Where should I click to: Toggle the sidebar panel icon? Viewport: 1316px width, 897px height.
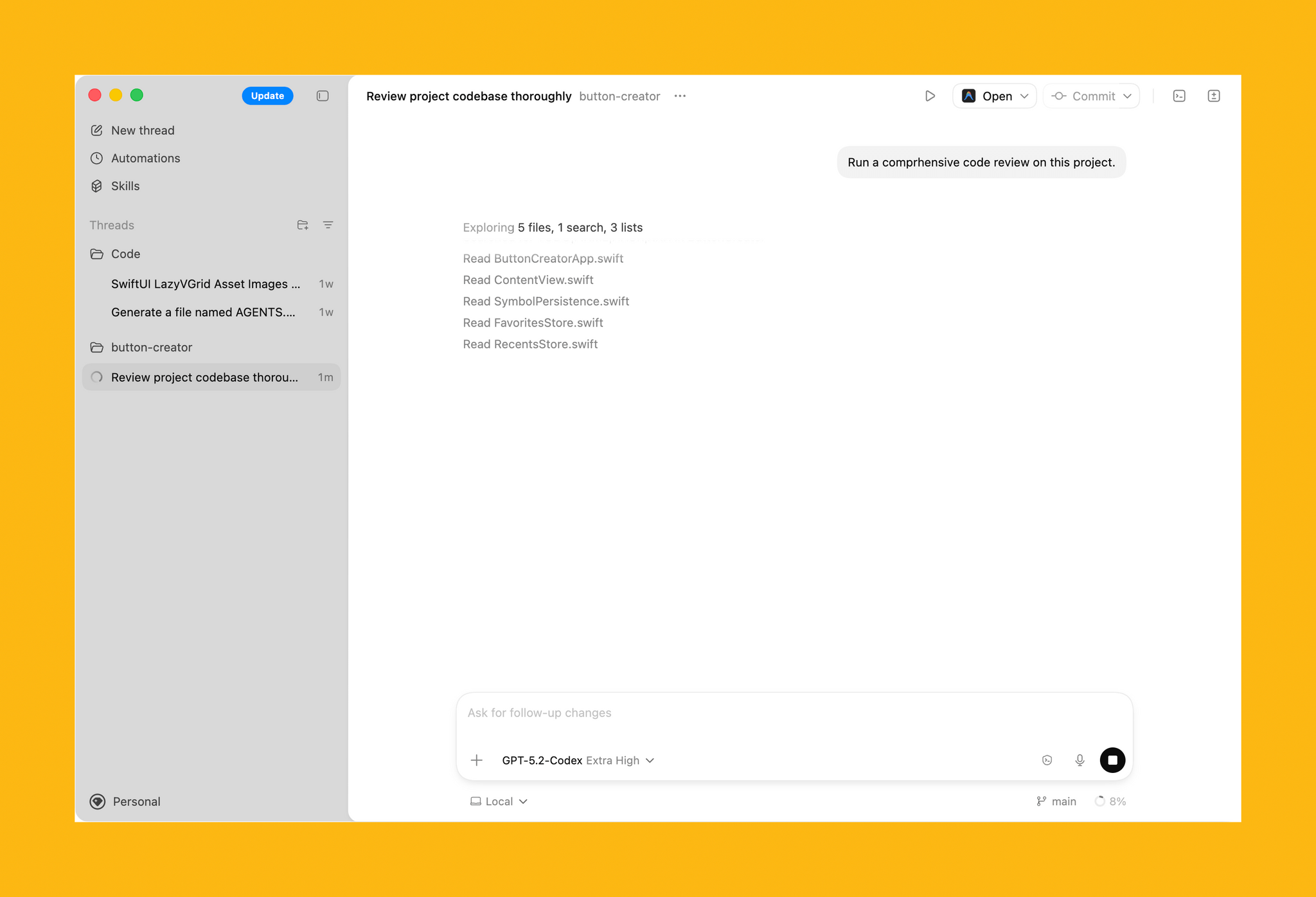323,96
